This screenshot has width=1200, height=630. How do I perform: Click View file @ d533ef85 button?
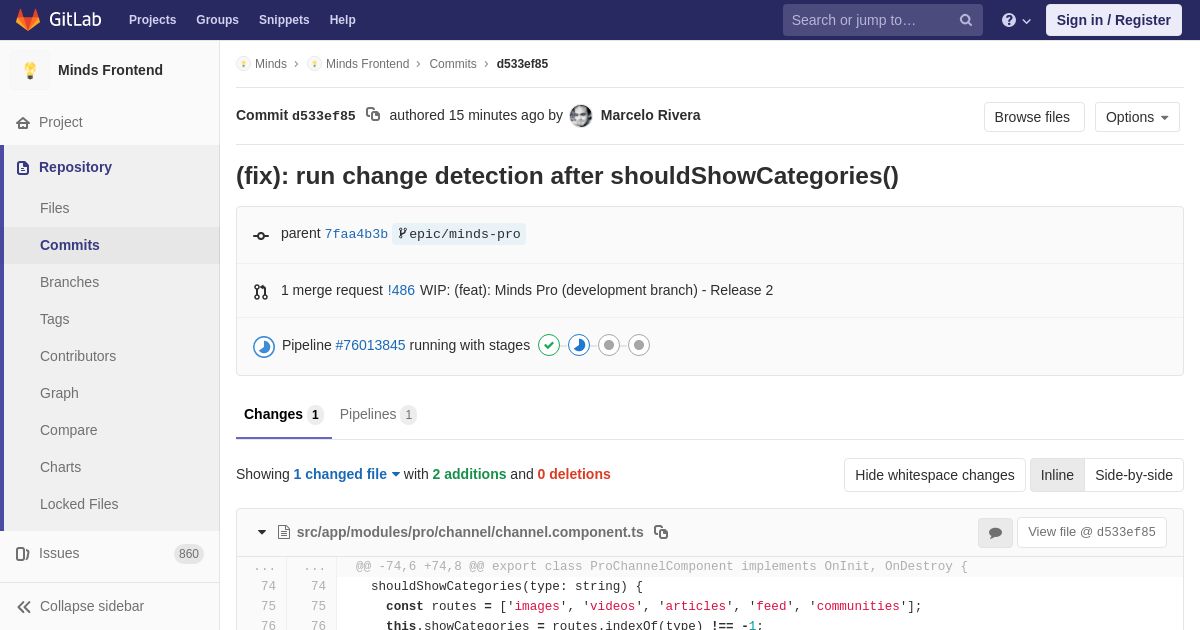(x=1092, y=532)
